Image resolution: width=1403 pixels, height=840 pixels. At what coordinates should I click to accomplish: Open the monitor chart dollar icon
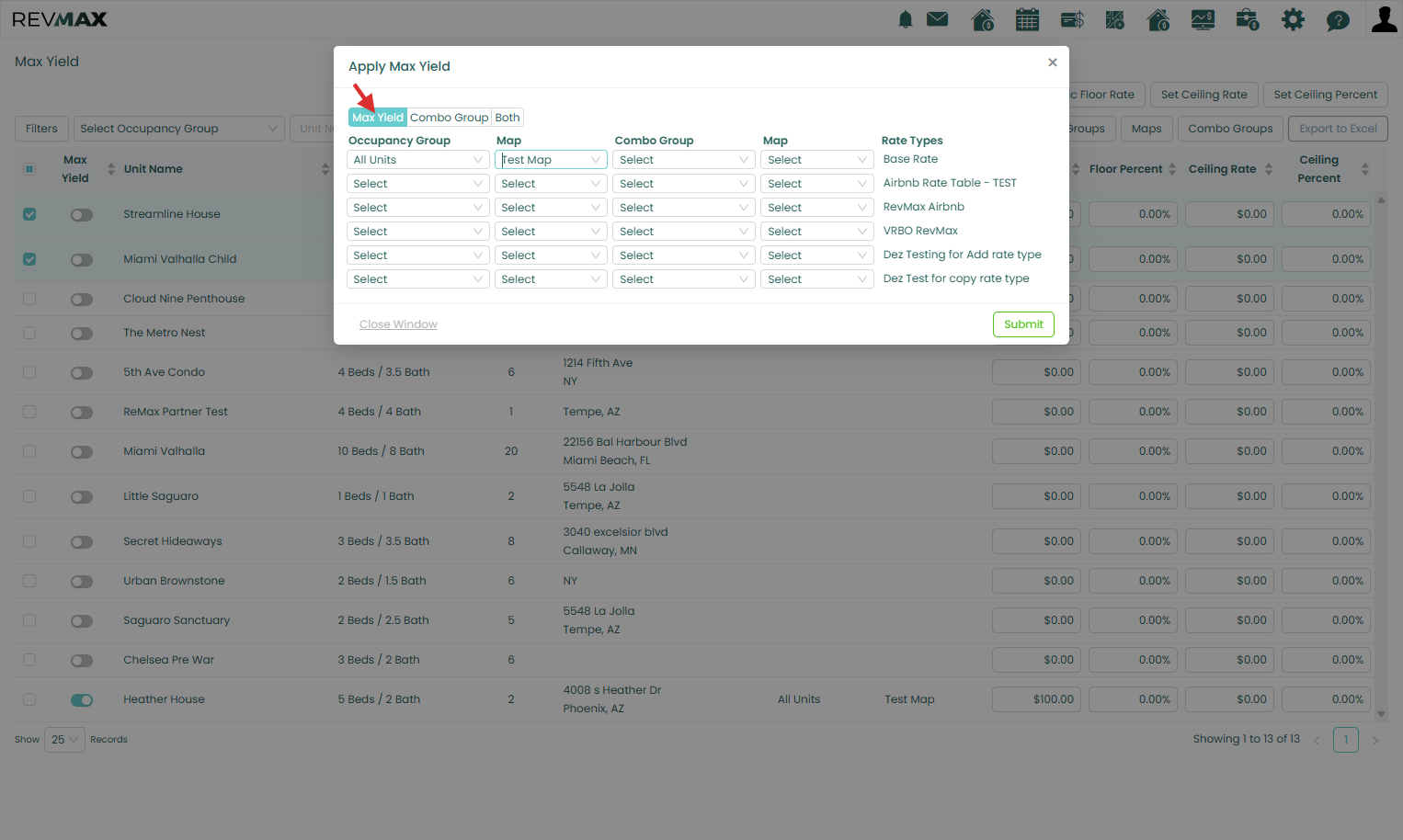(1203, 19)
